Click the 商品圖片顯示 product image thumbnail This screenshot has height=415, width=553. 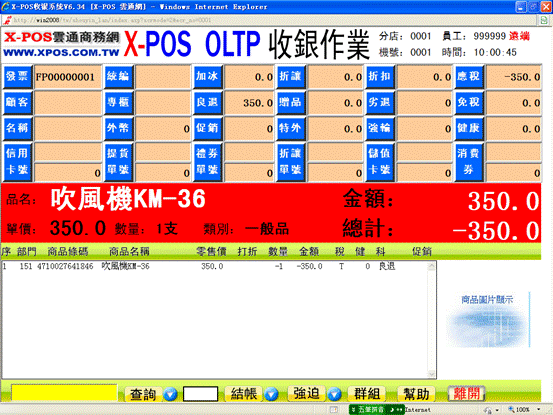click(x=487, y=319)
